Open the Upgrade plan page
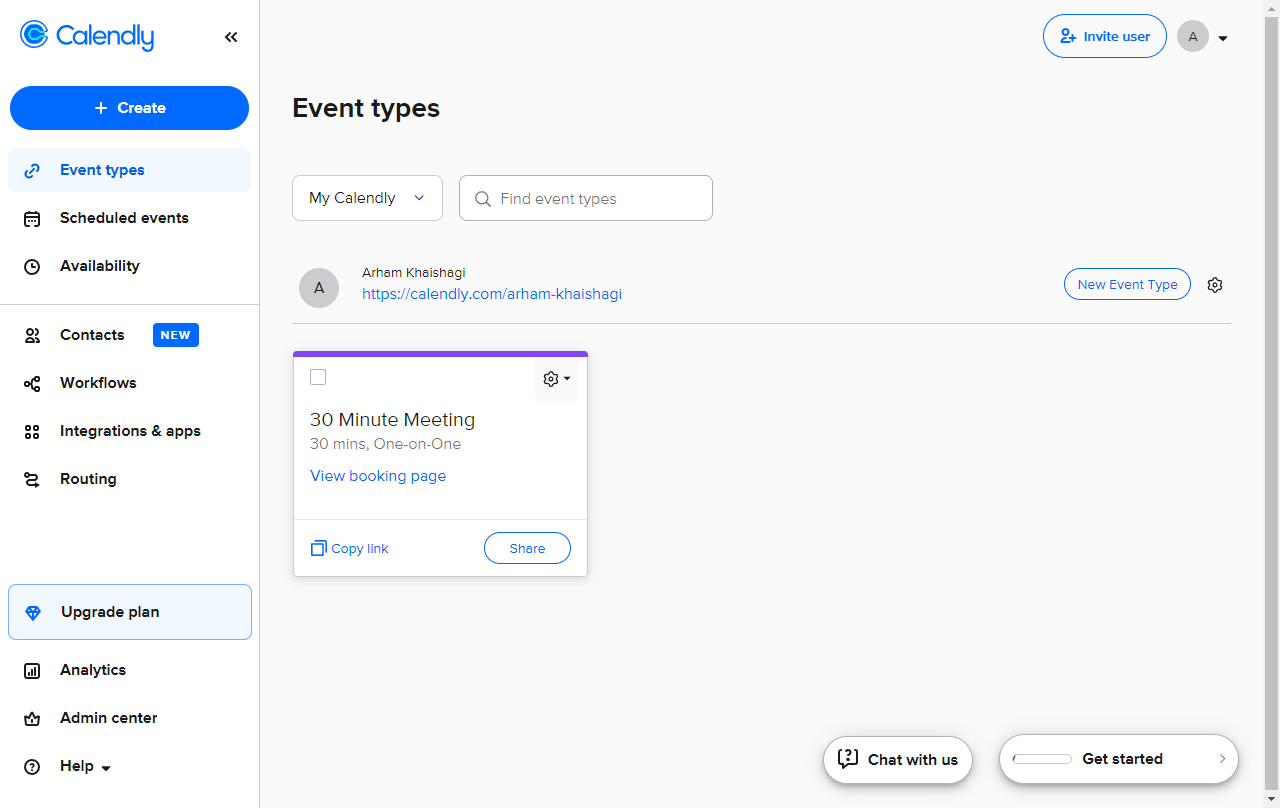This screenshot has height=808, width=1280. pyautogui.click(x=130, y=612)
